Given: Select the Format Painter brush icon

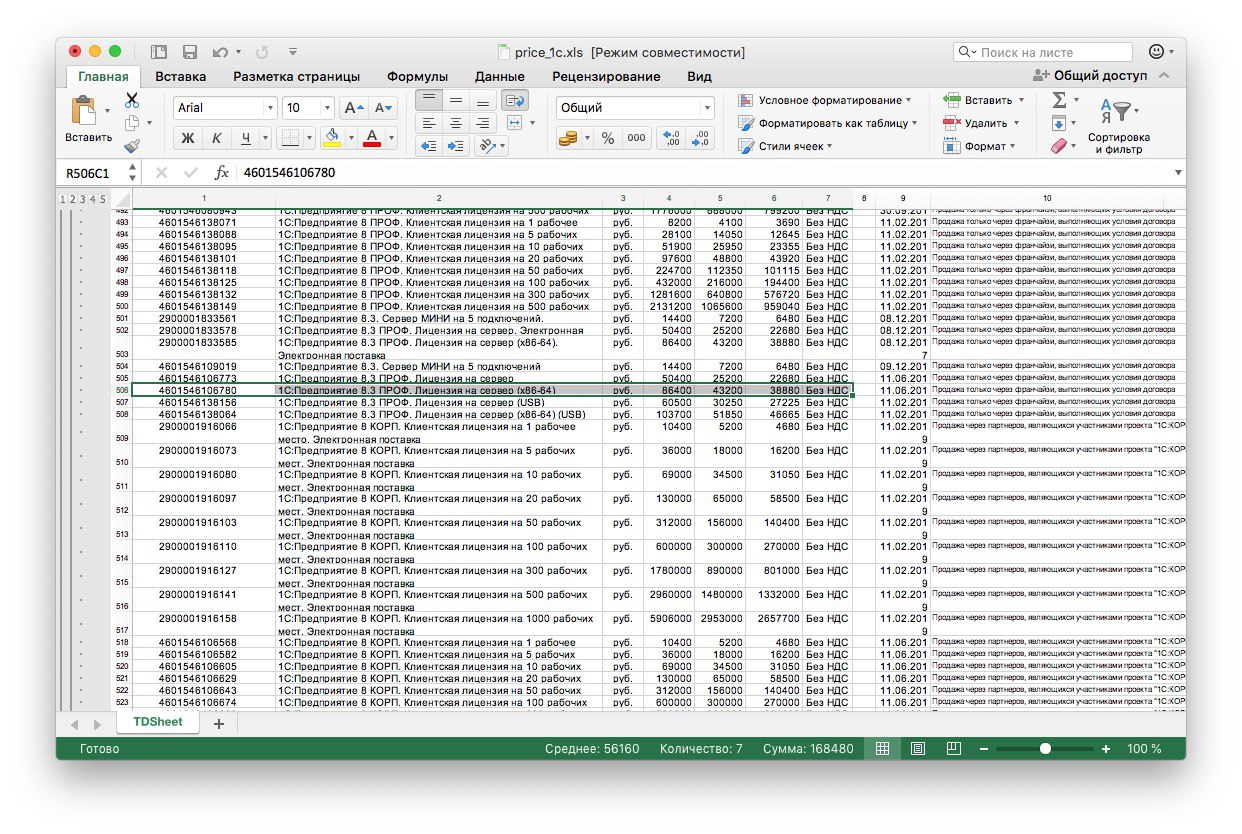Looking at the screenshot, I should (131, 146).
